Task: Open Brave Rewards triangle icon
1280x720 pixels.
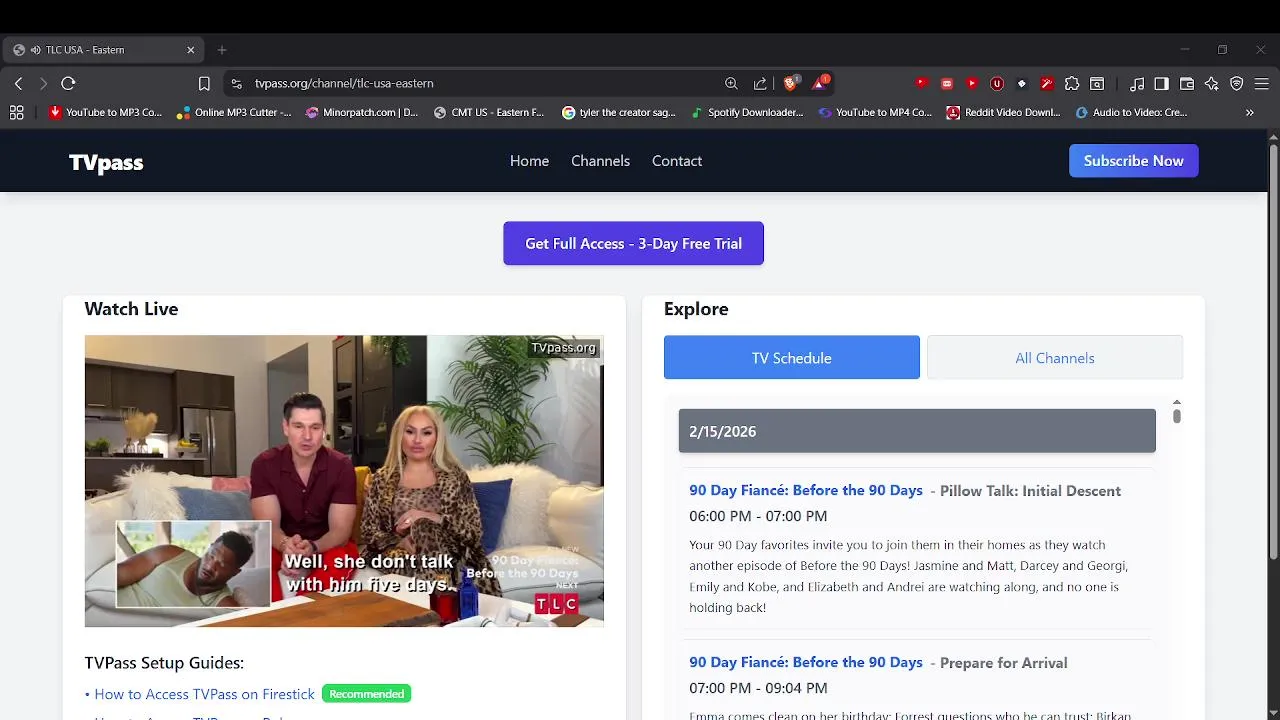Action: pos(820,83)
